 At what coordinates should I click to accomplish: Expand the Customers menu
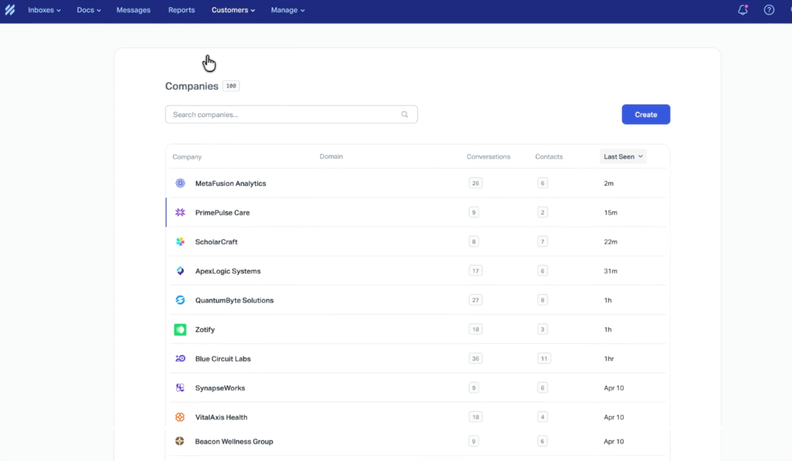[233, 10]
